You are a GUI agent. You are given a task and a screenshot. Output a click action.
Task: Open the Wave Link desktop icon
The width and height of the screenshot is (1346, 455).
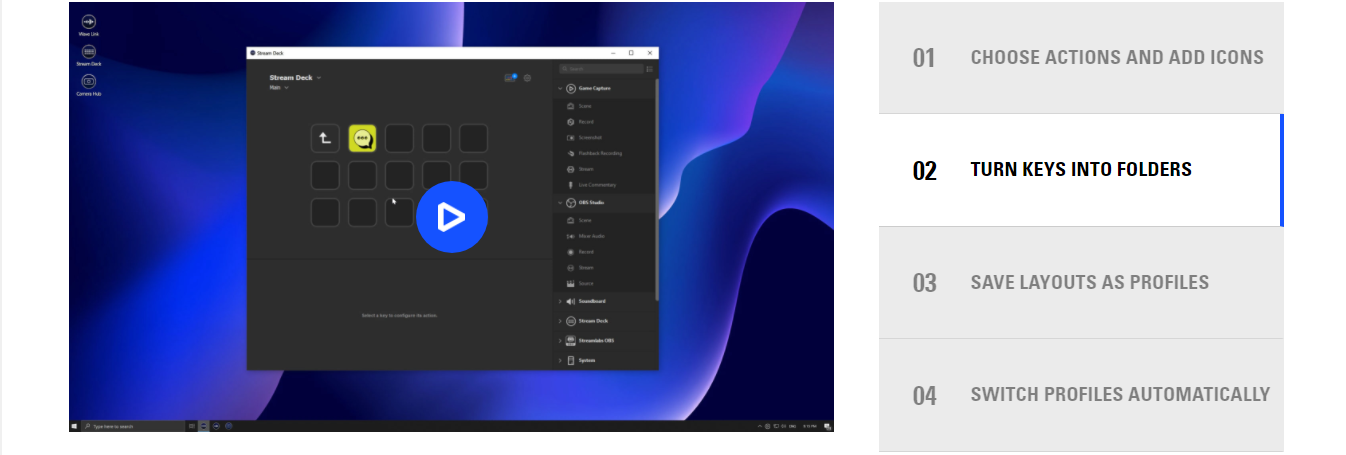89,25
